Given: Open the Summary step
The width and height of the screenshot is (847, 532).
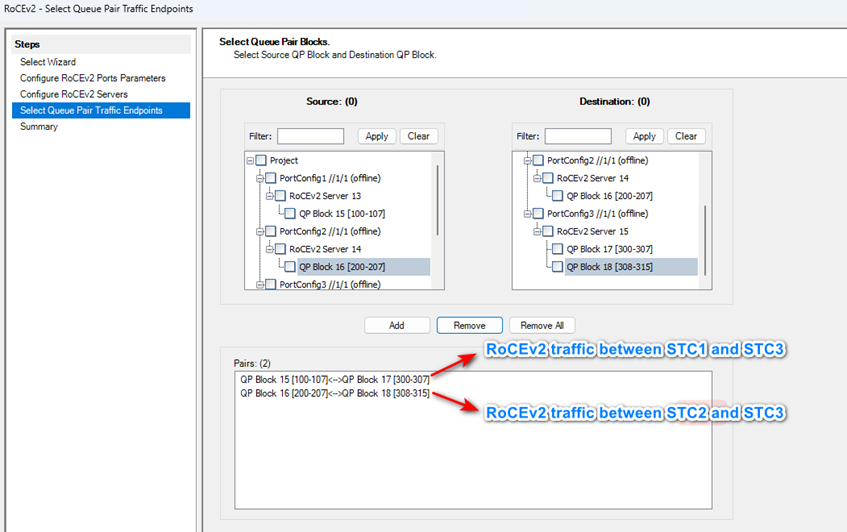Looking at the screenshot, I should click(x=39, y=127).
